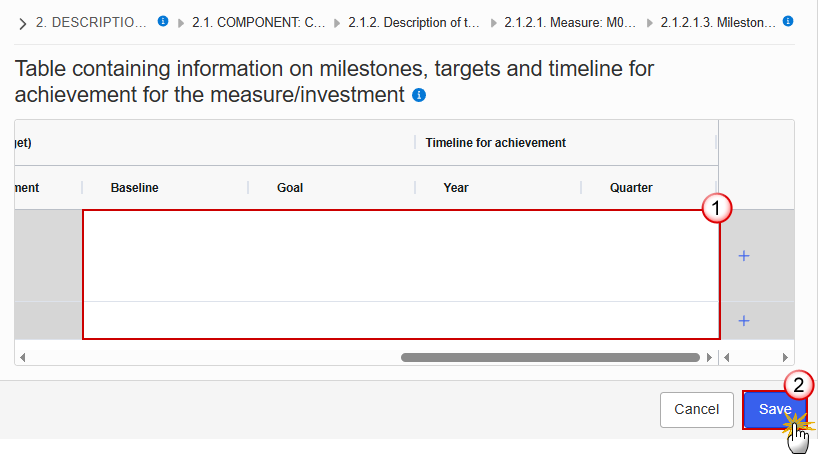Click the table horizontal scrollbar thumb
The width and height of the screenshot is (819, 456).
(550, 357)
